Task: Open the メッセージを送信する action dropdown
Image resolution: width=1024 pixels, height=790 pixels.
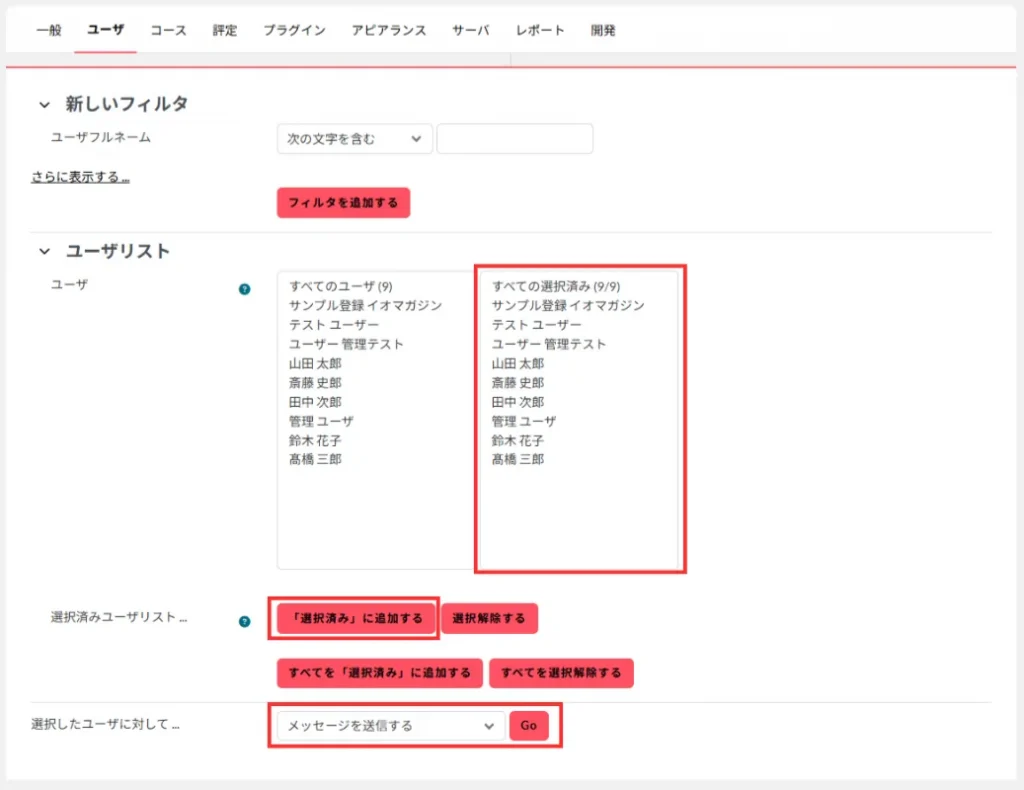Action: 391,725
